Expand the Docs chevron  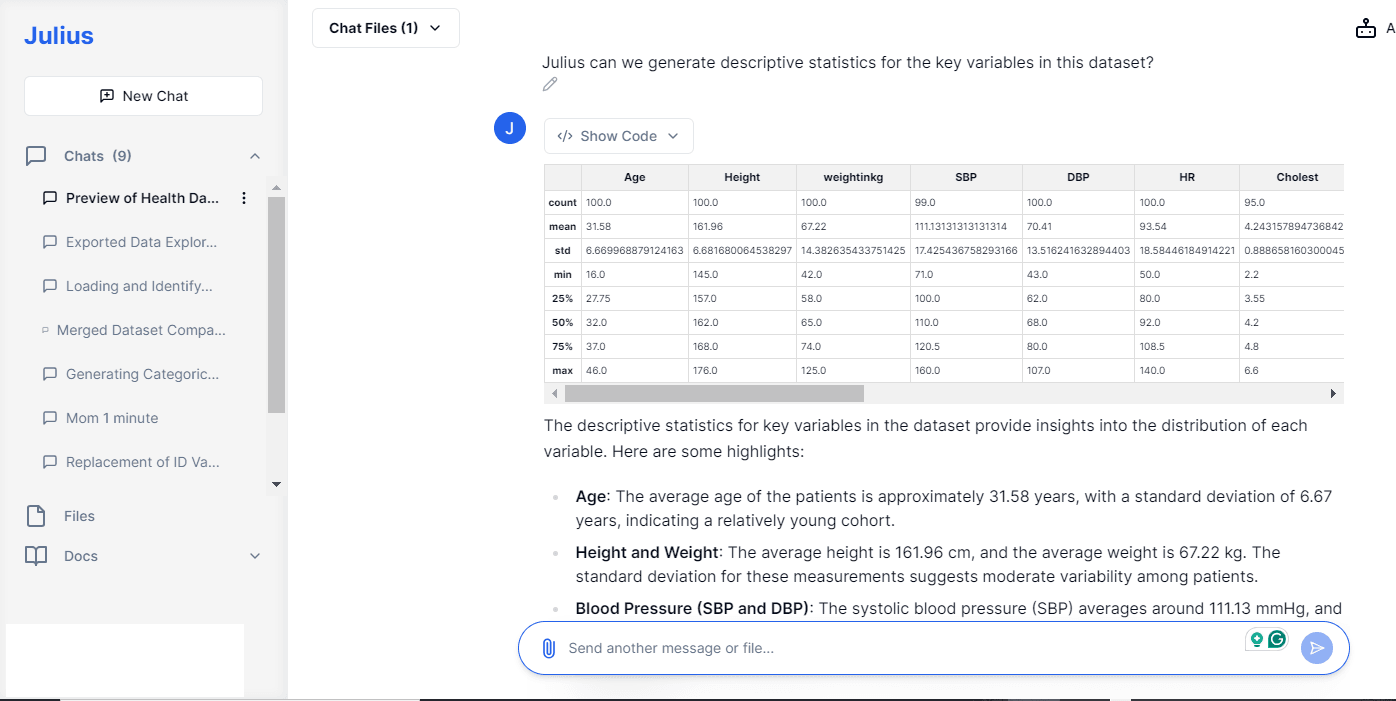point(255,556)
